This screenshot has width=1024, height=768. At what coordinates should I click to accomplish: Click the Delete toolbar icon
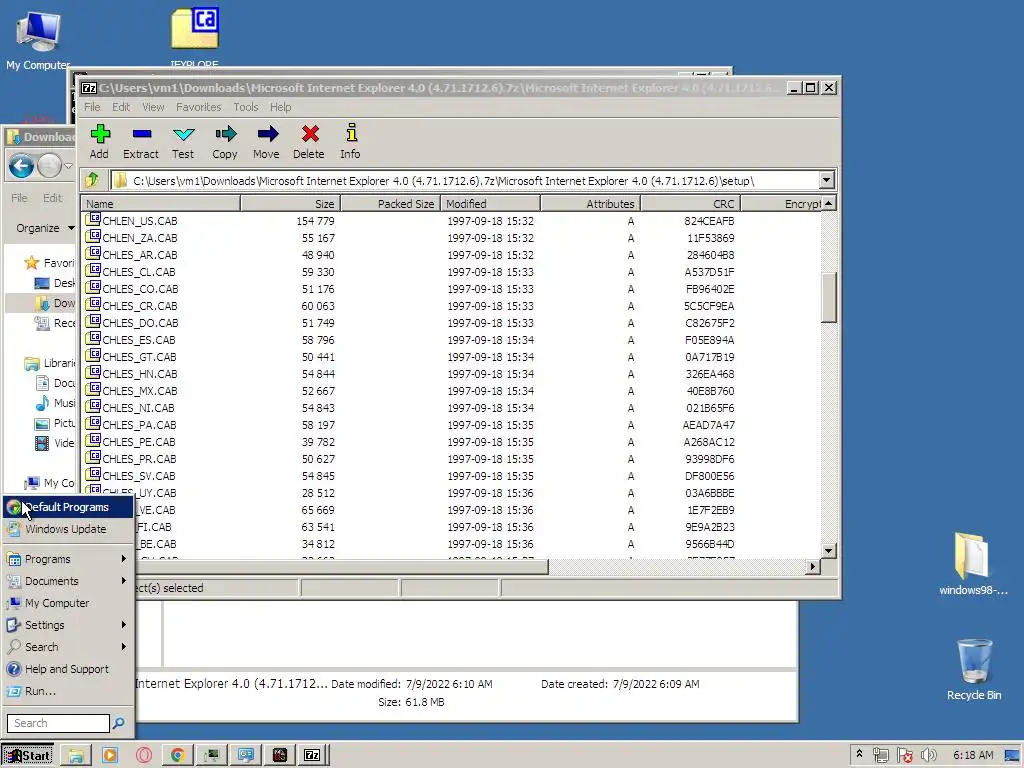[x=309, y=142]
